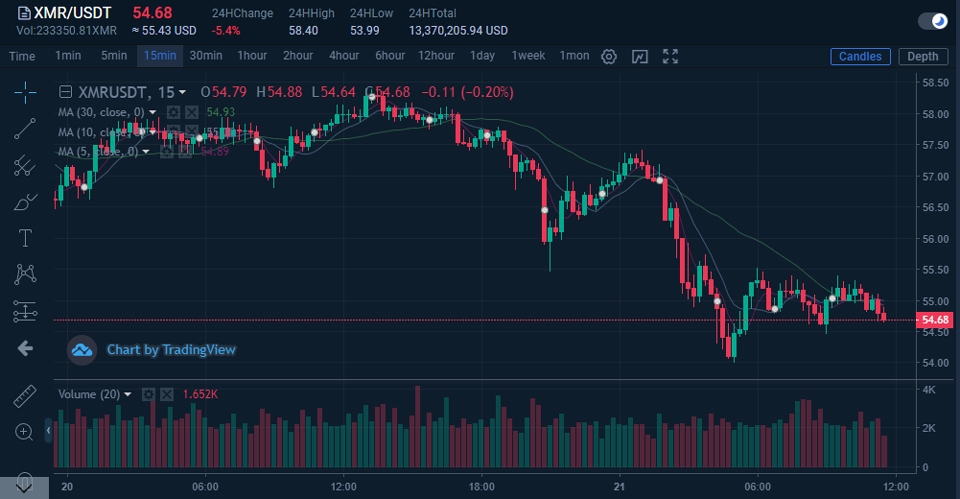Select the ruler measure tool
The image size is (960, 499).
coord(25,396)
